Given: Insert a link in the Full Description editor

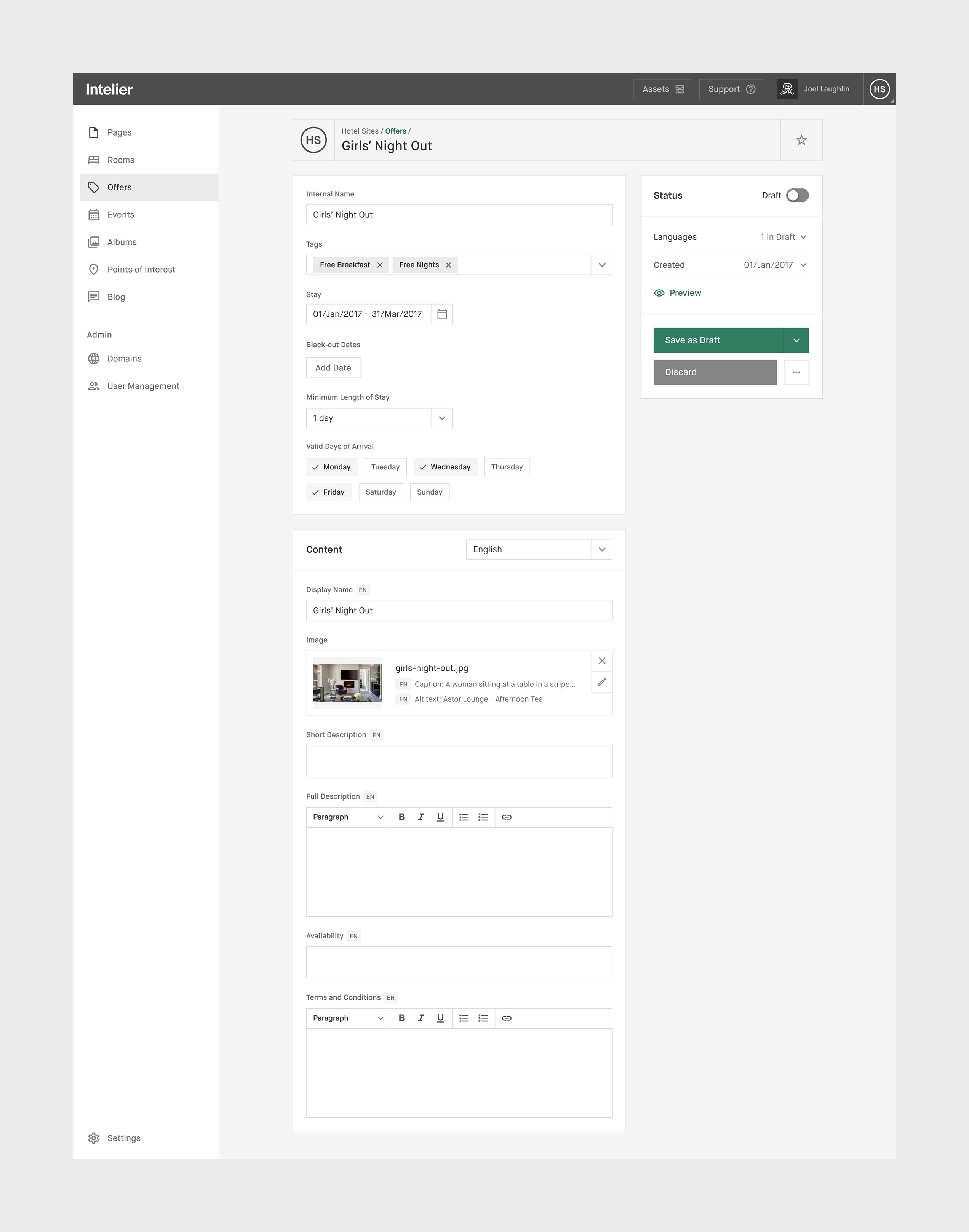Looking at the screenshot, I should [506, 817].
